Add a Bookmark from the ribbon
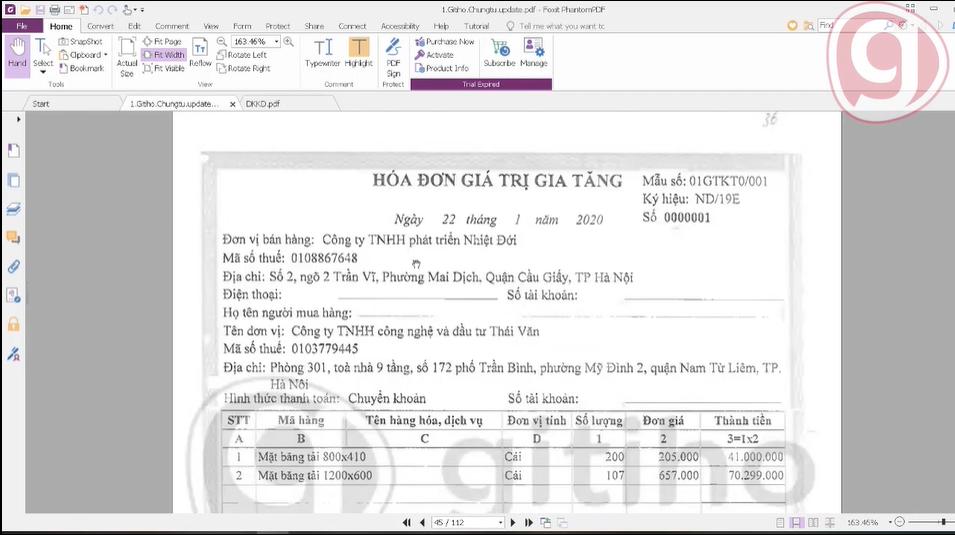 pyautogui.click(x=81, y=68)
